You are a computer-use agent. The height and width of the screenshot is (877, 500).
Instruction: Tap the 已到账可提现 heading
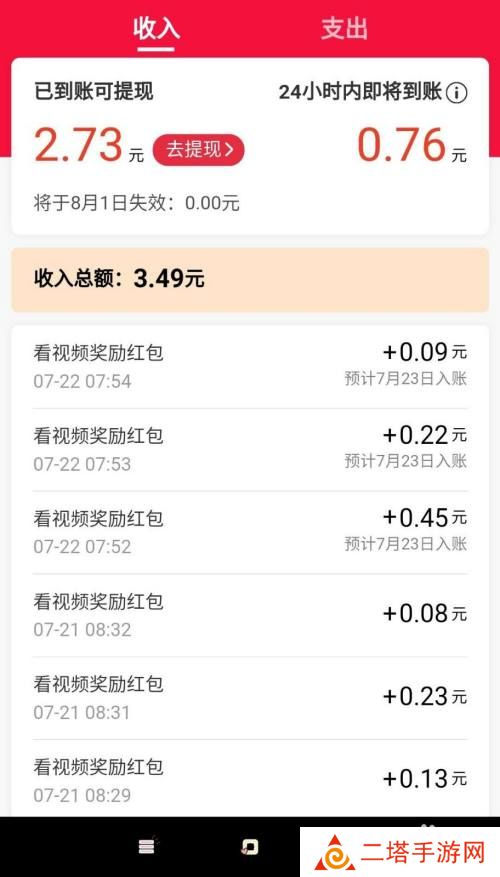tap(93, 92)
